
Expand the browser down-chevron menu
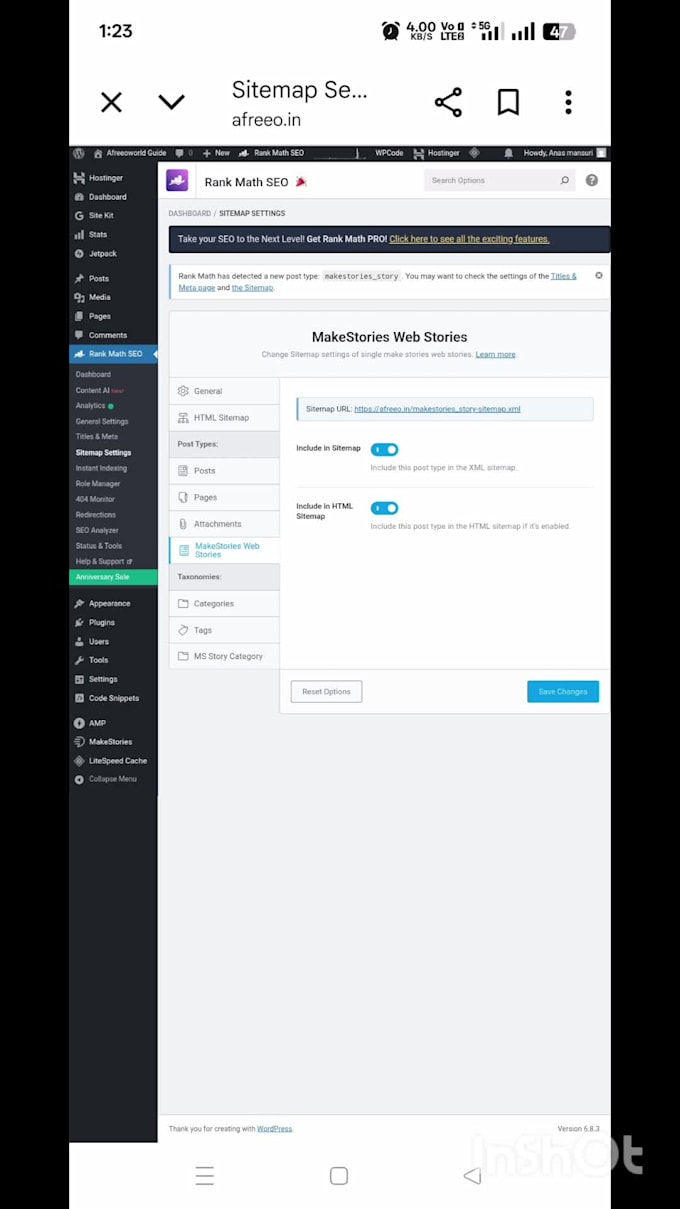pyautogui.click(x=172, y=102)
